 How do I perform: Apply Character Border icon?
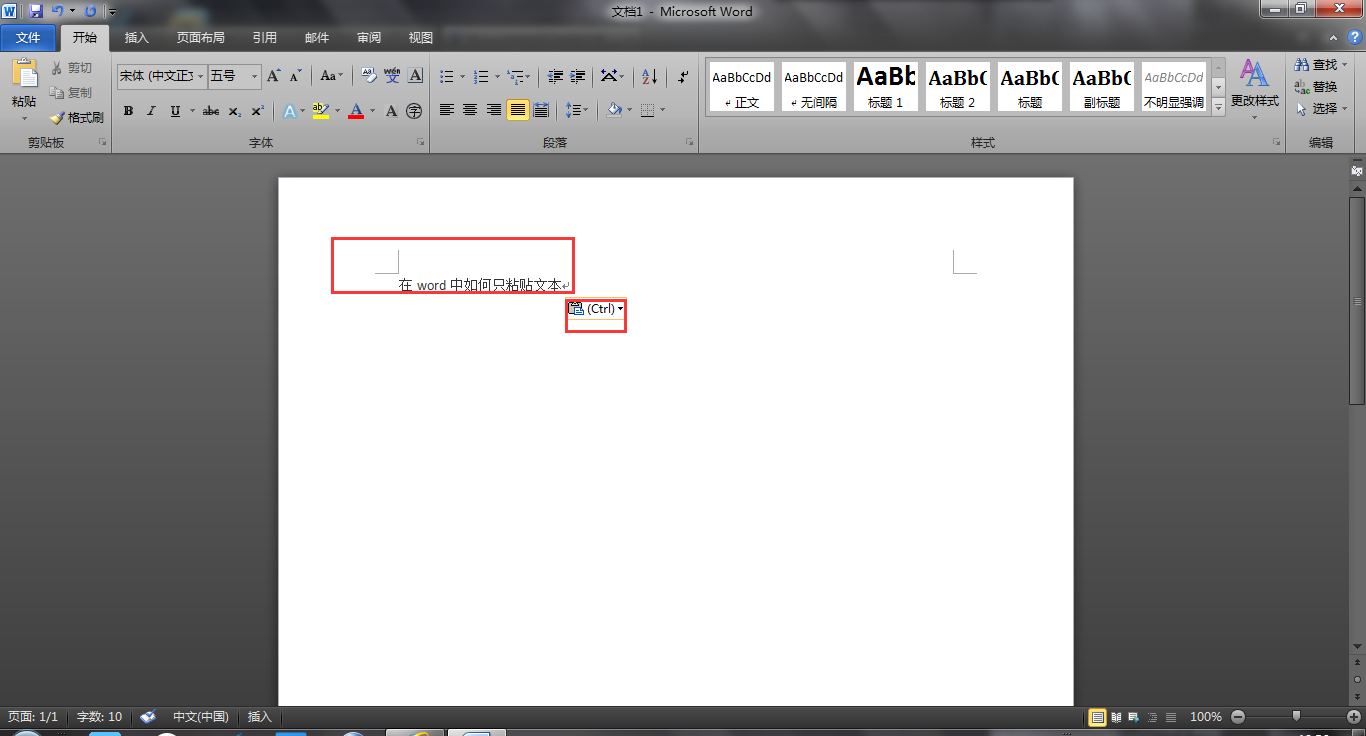(416, 76)
